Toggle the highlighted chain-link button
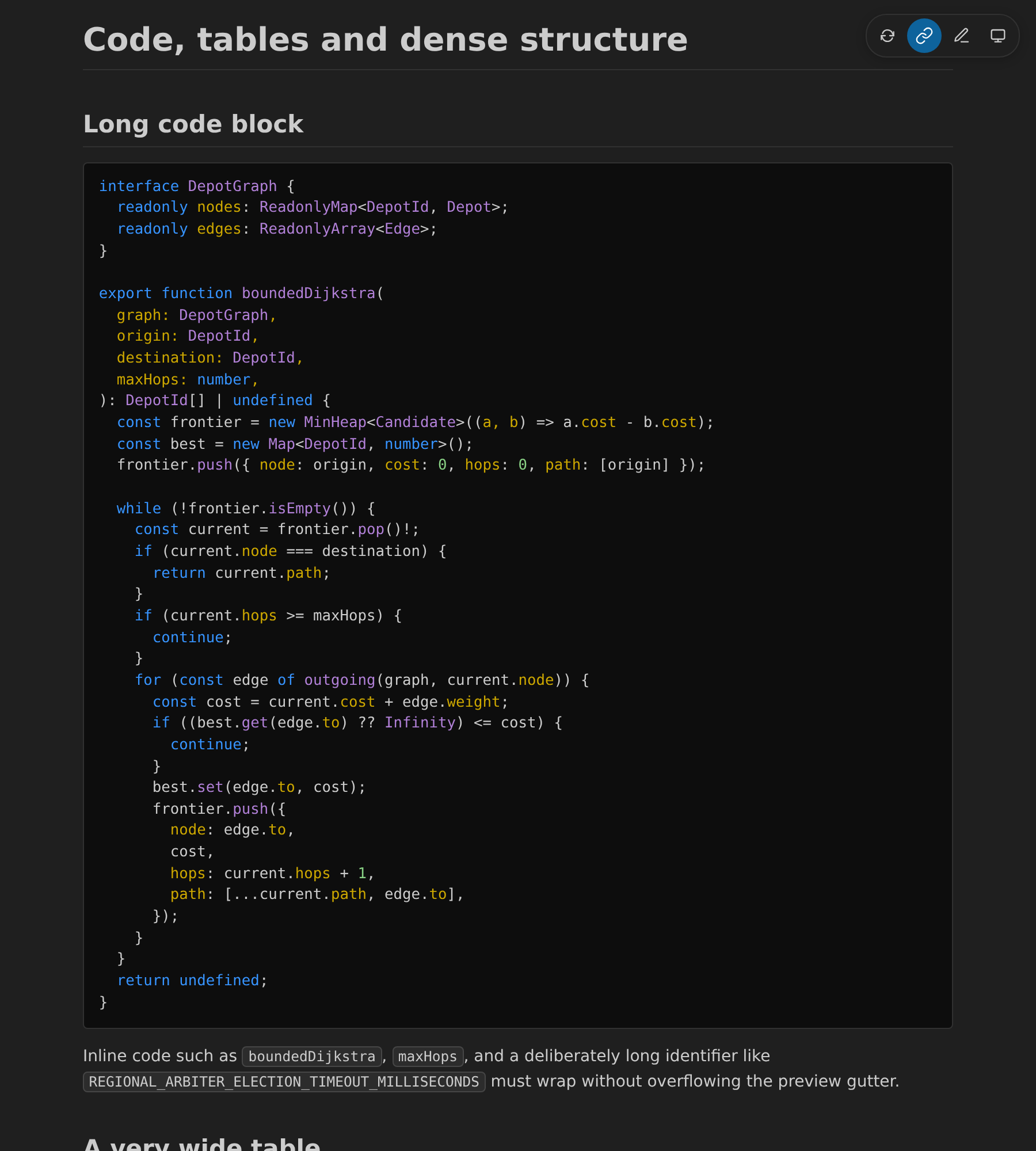The height and width of the screenshot is (1151, 1036). click(924, 36)
